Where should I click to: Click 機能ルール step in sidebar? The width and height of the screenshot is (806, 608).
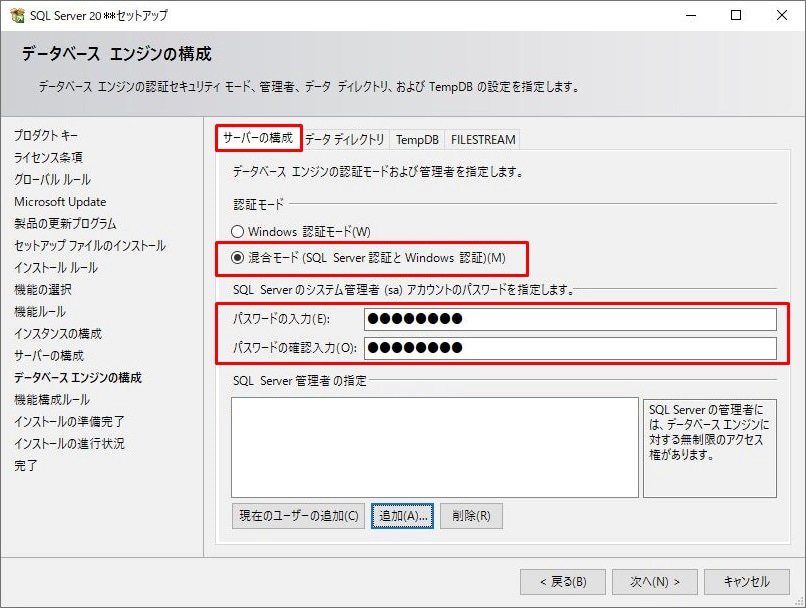tap(40, 312)
